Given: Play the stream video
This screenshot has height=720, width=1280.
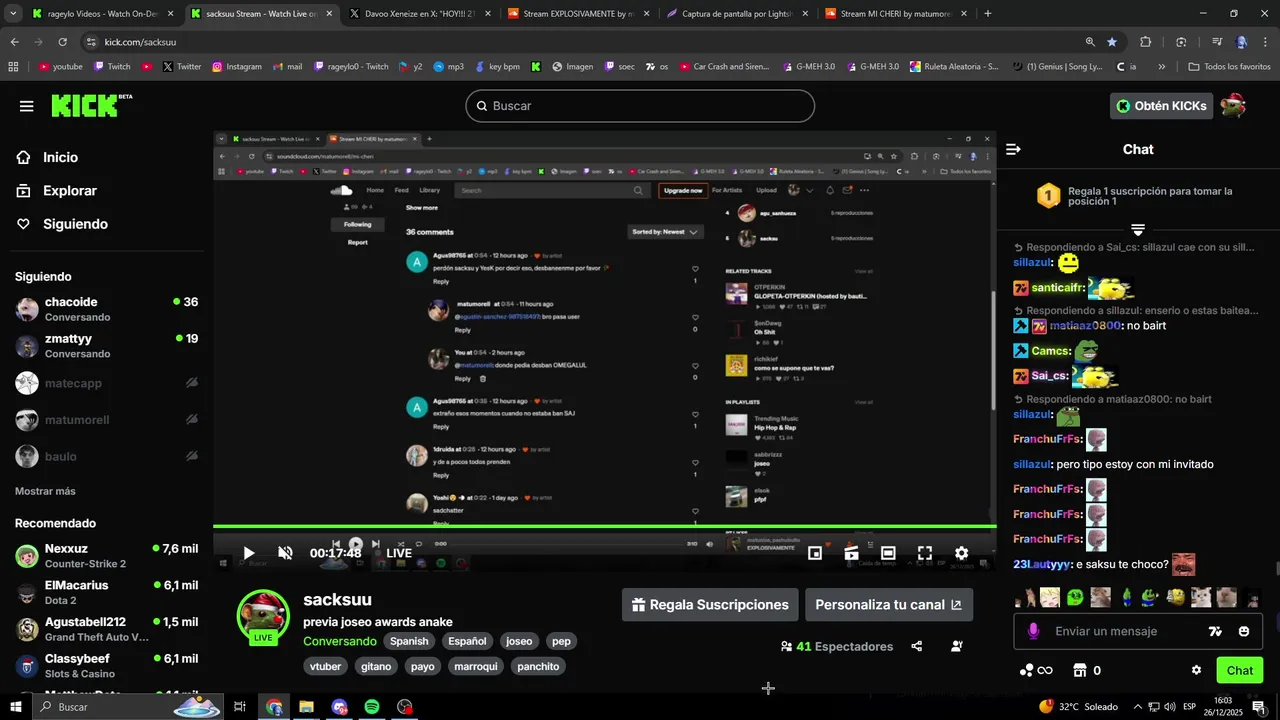Looking at the screenshot, I should pos(249,553).
